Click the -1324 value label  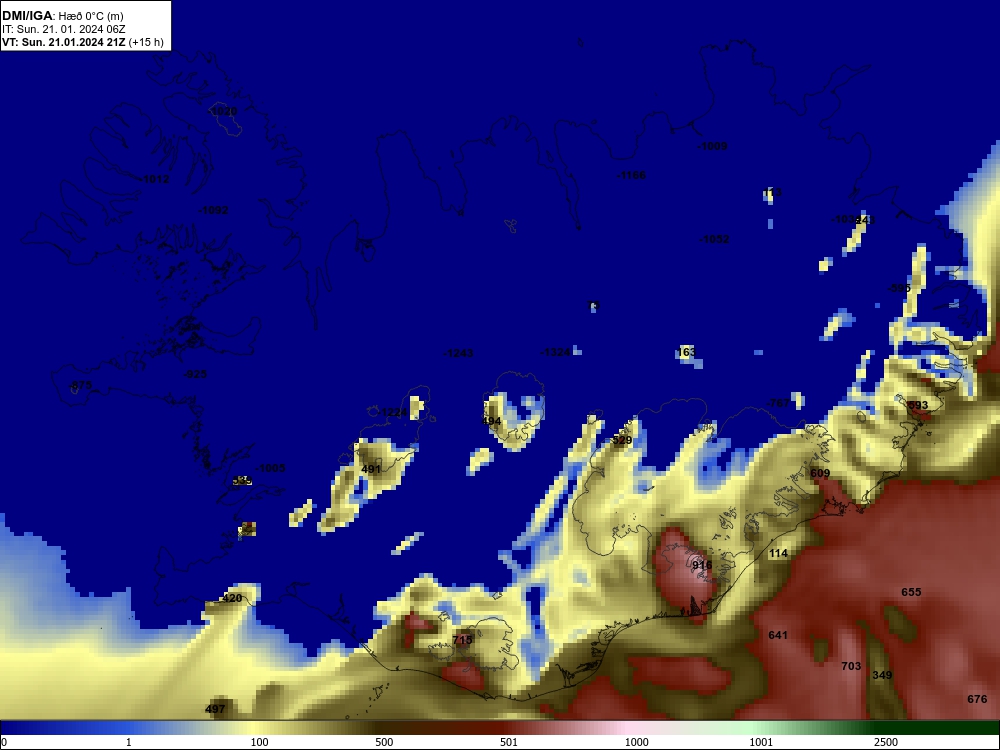[555, 352]
